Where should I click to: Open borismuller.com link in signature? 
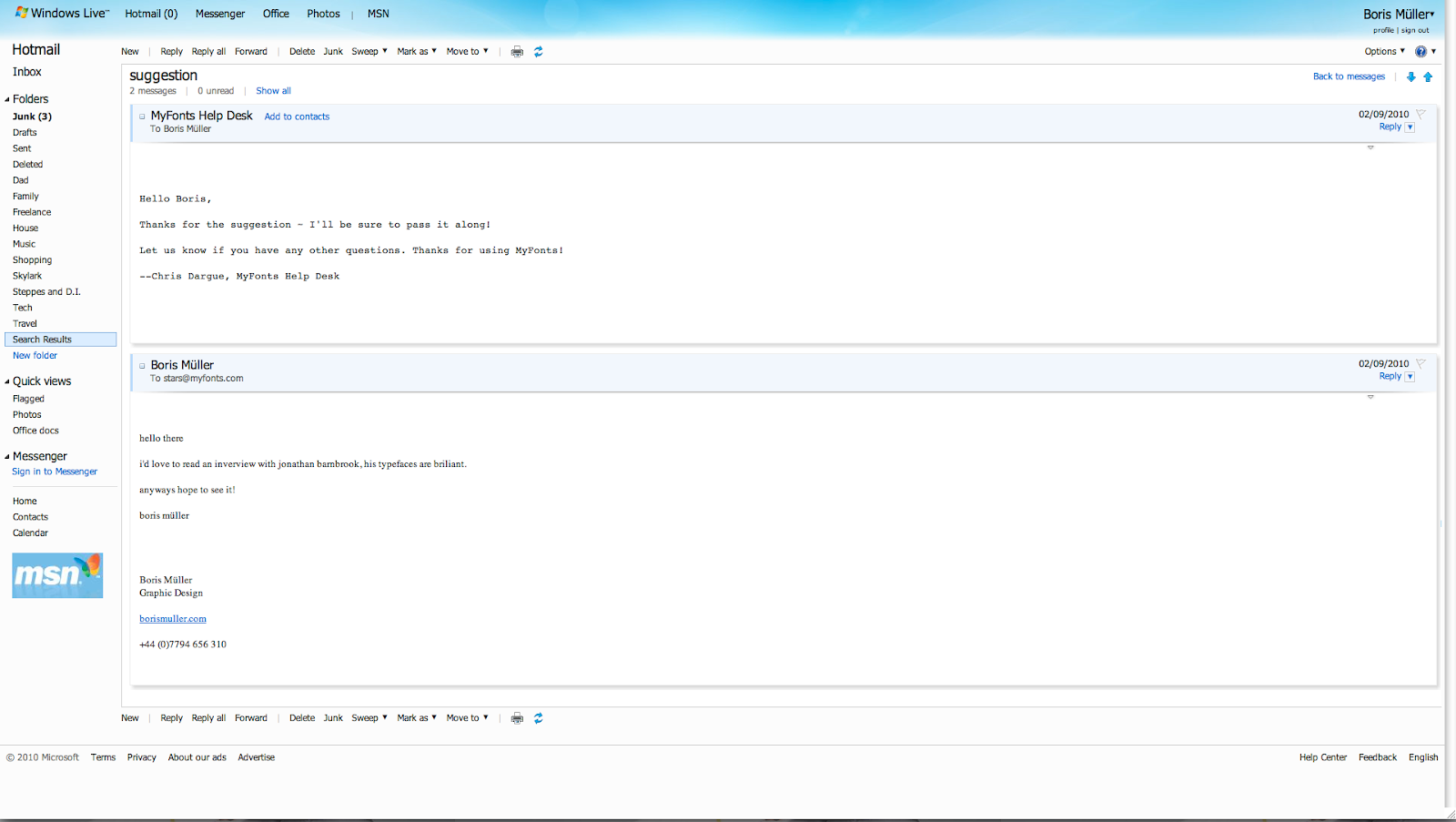point(173,619)
